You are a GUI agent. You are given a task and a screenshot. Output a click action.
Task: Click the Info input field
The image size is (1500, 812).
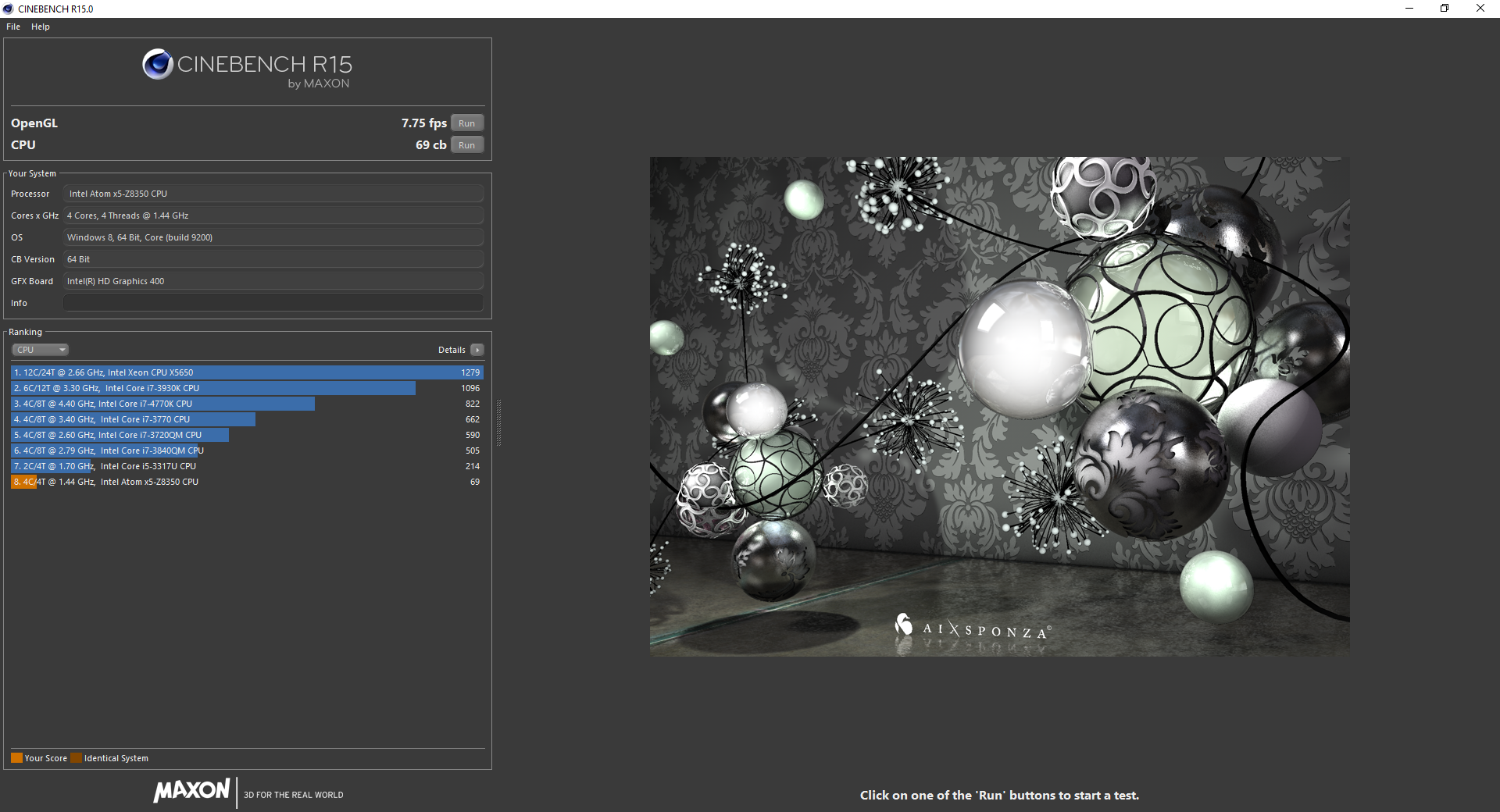click(x=273, y=303)
